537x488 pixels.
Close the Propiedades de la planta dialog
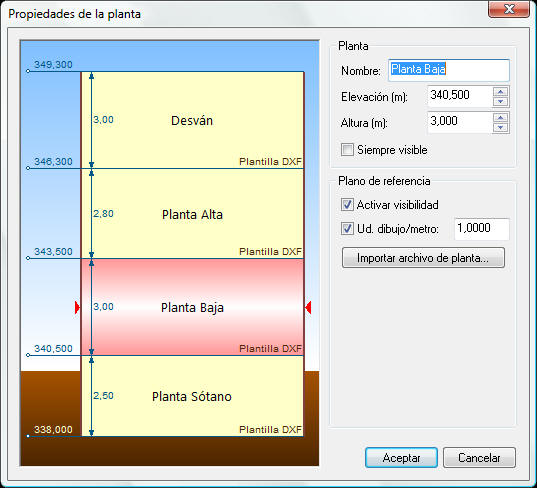(x=509, y=9)
